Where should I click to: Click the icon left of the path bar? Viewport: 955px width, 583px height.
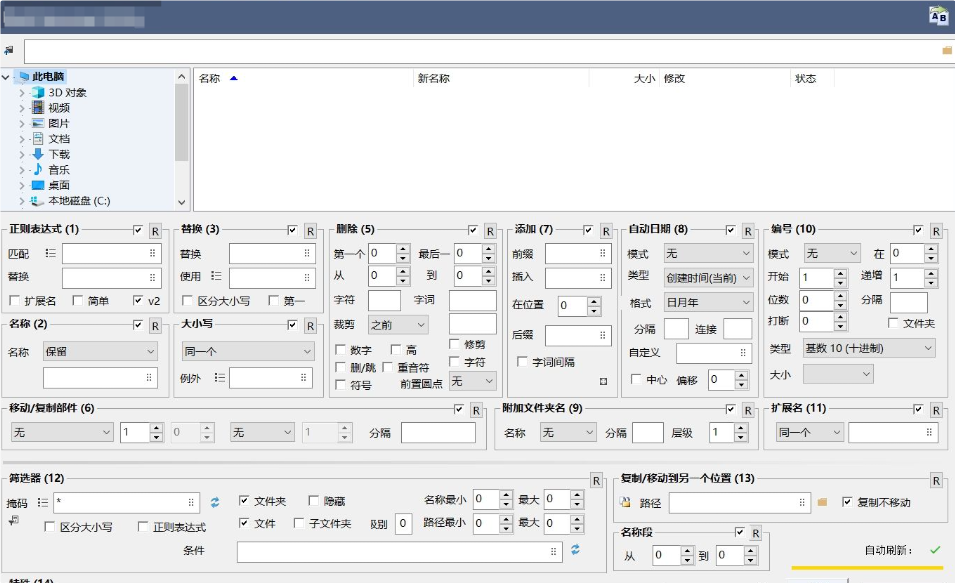(x=9, y=51)
